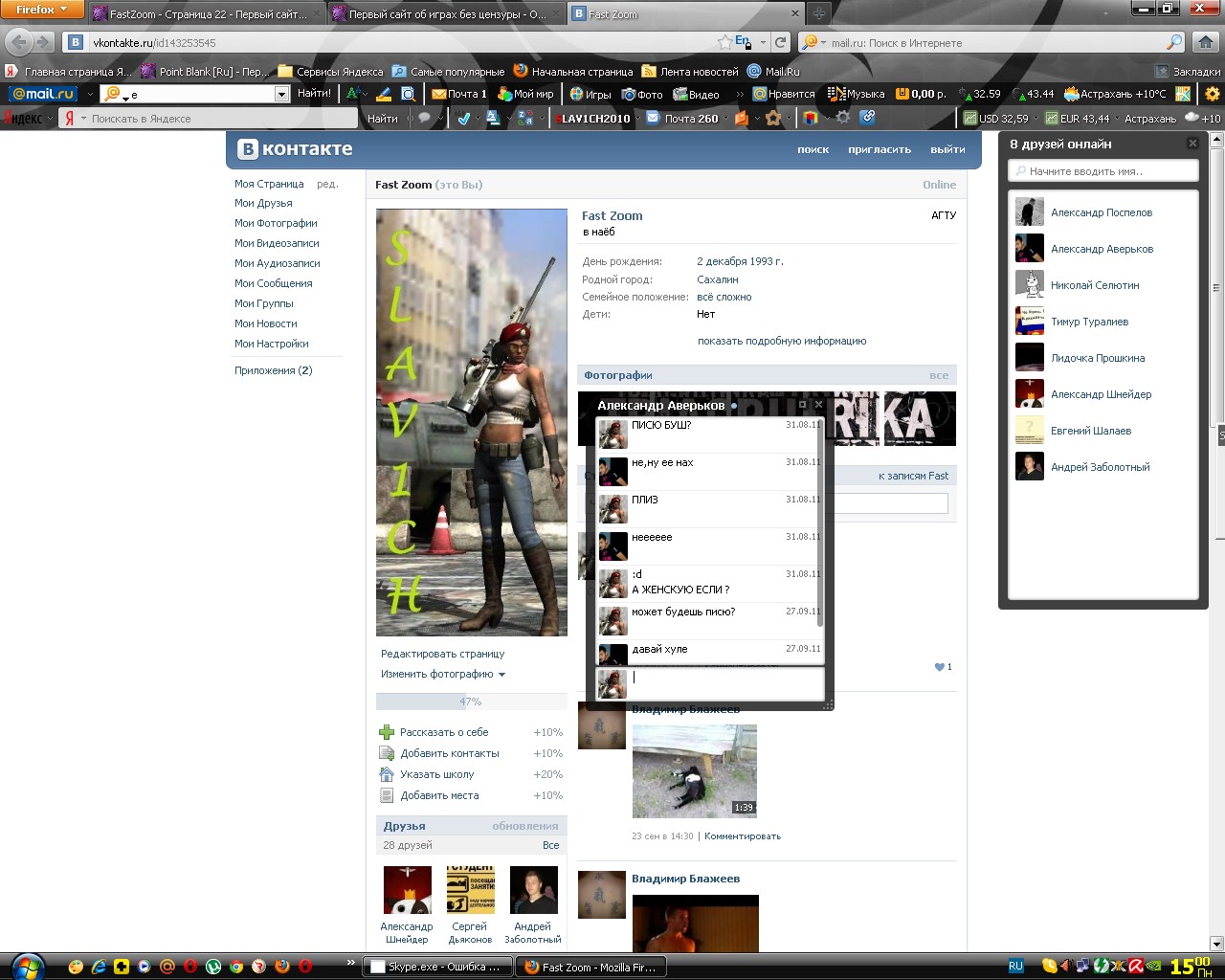Screen dimensions: 1225x980
Task: Open Приложения (2) in the VK menu
Action: tap(274, 370)
